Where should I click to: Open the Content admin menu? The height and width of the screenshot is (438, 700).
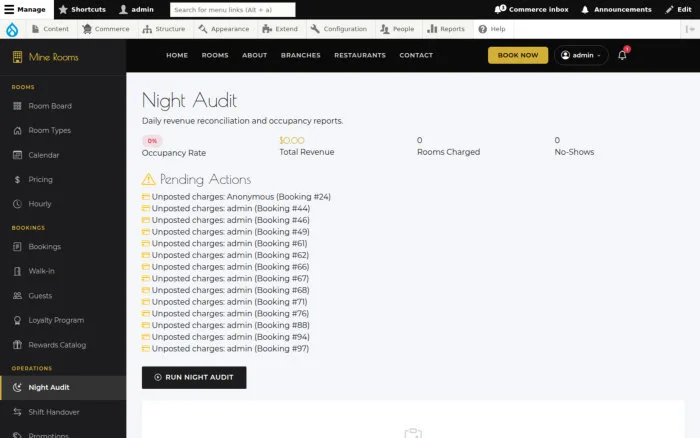tap(50, 29)
